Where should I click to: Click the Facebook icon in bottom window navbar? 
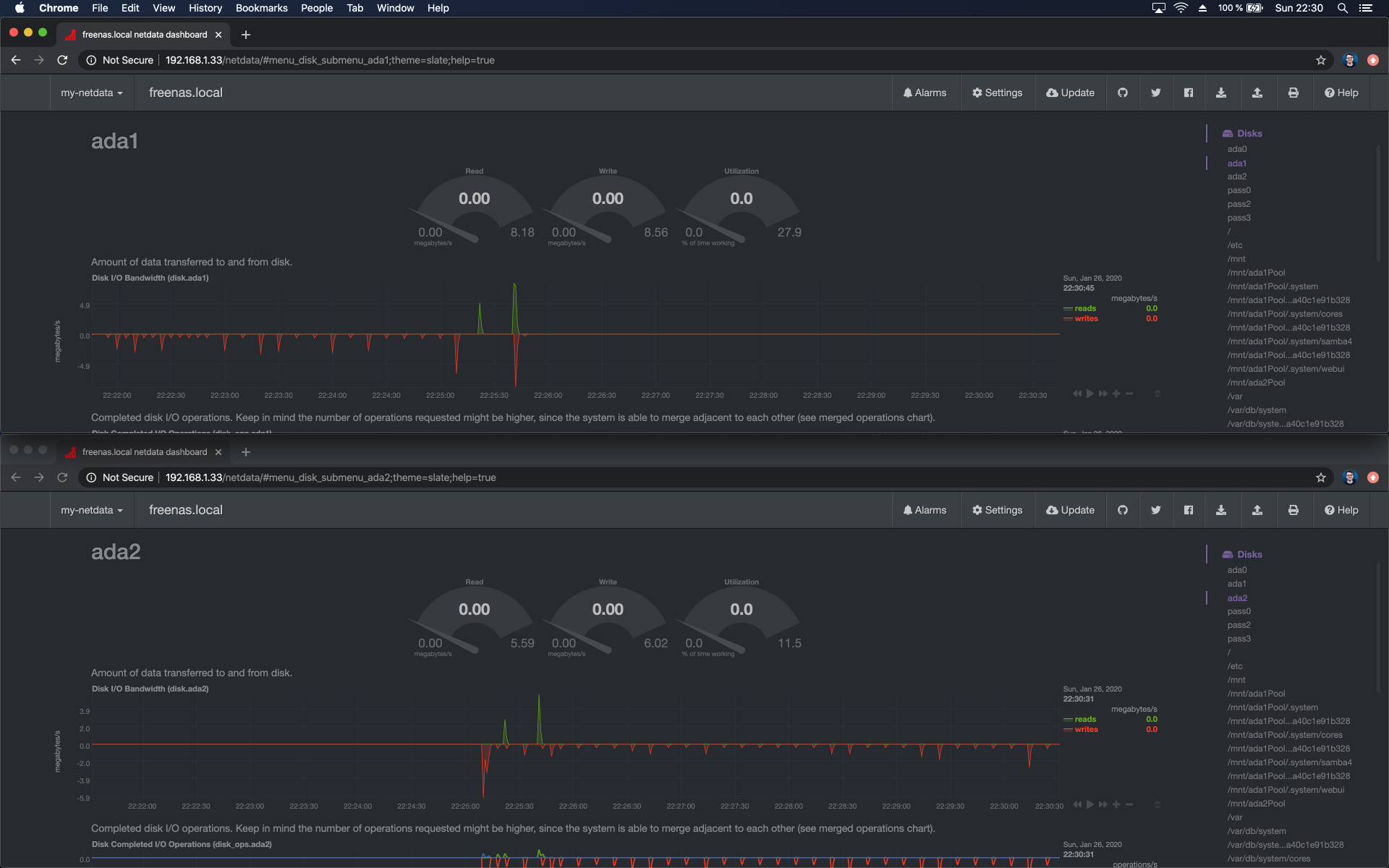[x=1188, y=510]
